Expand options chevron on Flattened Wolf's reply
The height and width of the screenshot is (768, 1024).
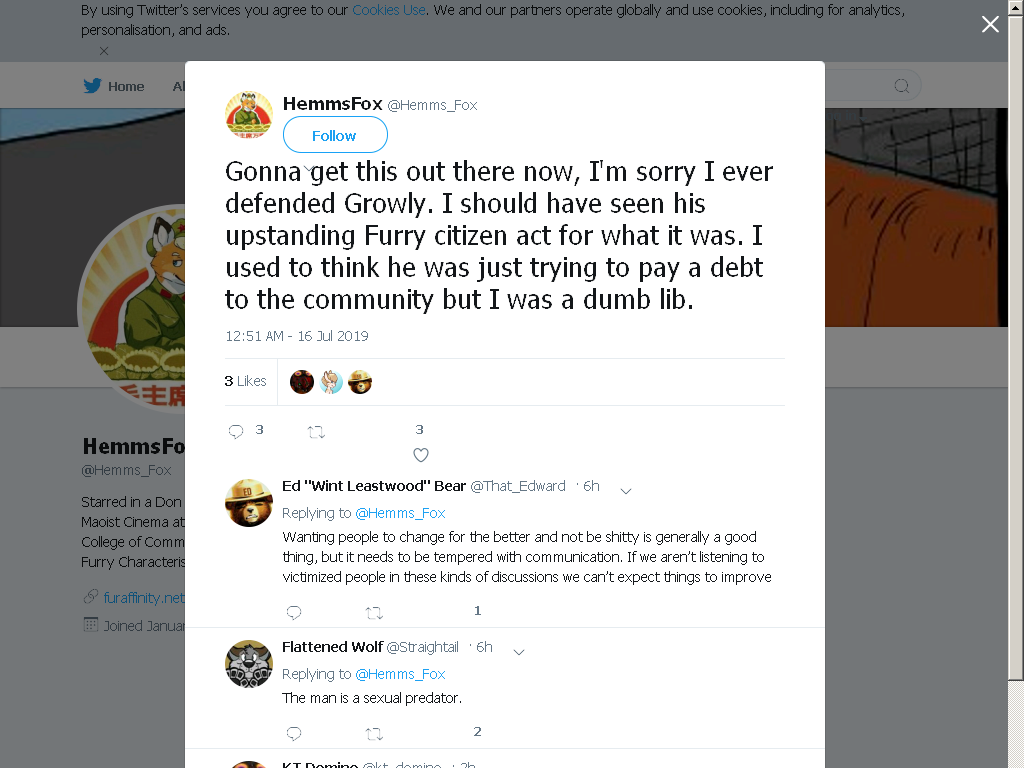click(519, 652)
